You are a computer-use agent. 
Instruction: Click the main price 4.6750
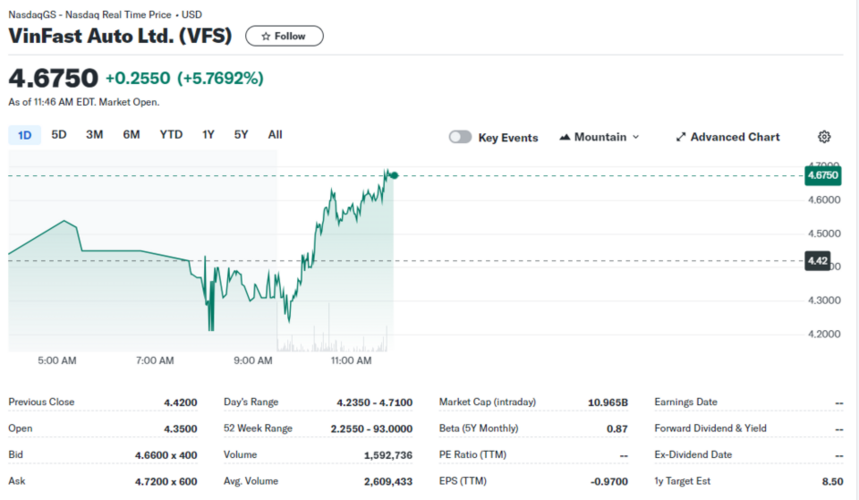pyautogui.click(x=53, y=78)
